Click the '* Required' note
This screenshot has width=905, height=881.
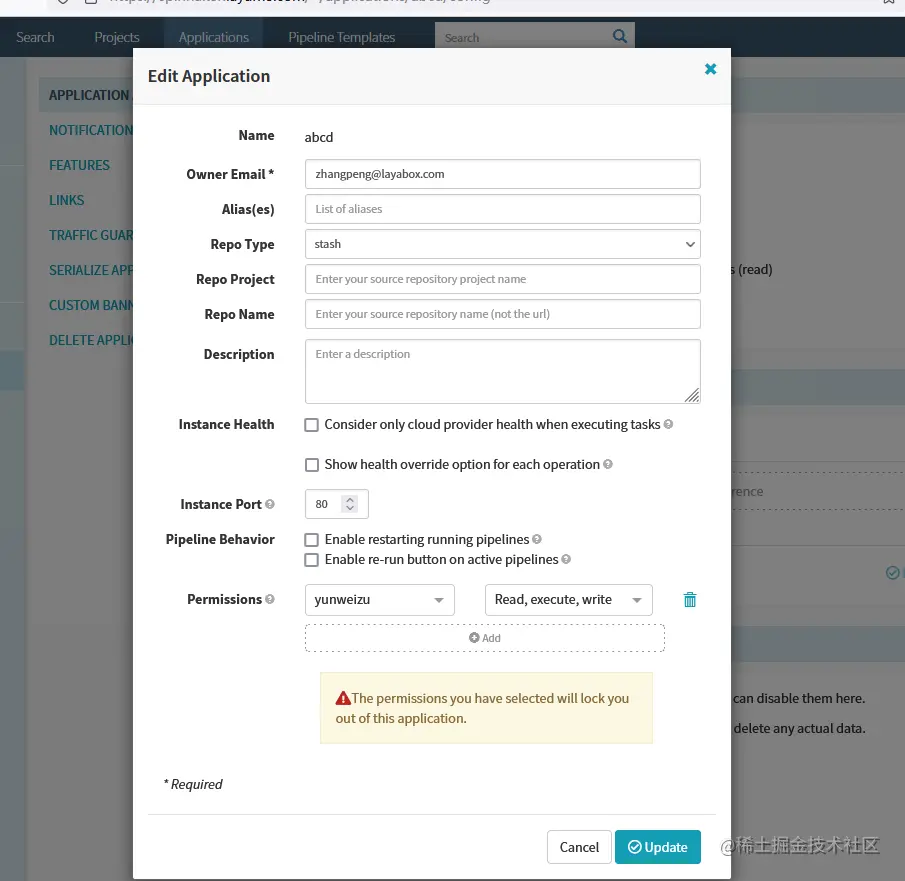click(x=193, y=784)
